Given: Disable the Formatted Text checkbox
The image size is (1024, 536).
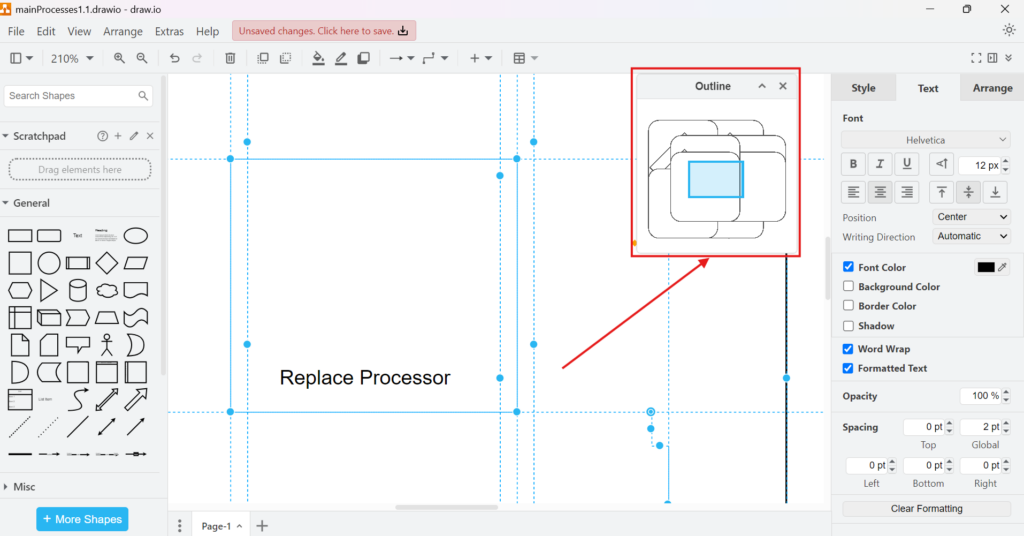Looking at the screenshot, I should pyautogui.click(x=848, y=368).
